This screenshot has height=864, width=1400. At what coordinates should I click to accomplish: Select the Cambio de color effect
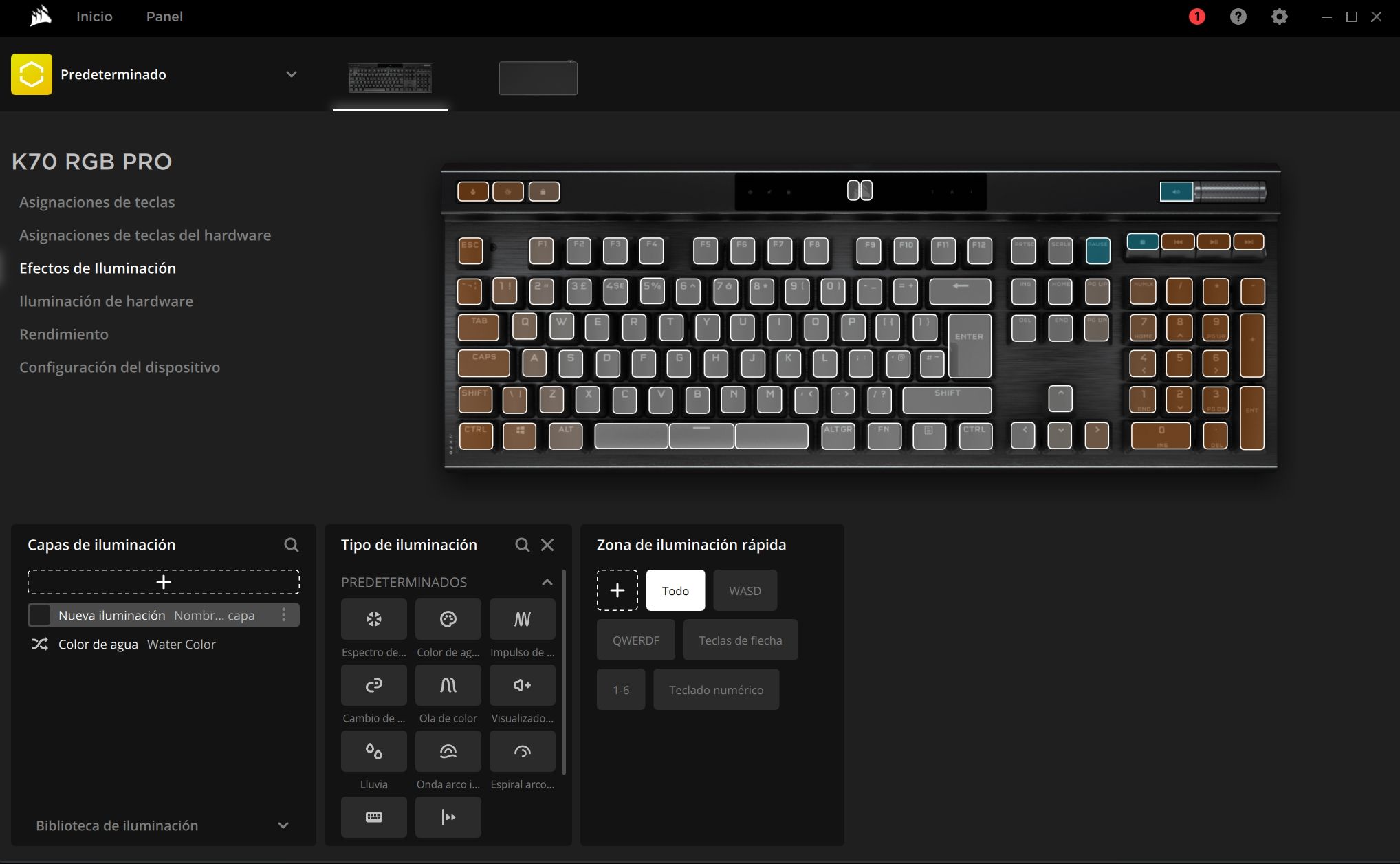(374, 685)
